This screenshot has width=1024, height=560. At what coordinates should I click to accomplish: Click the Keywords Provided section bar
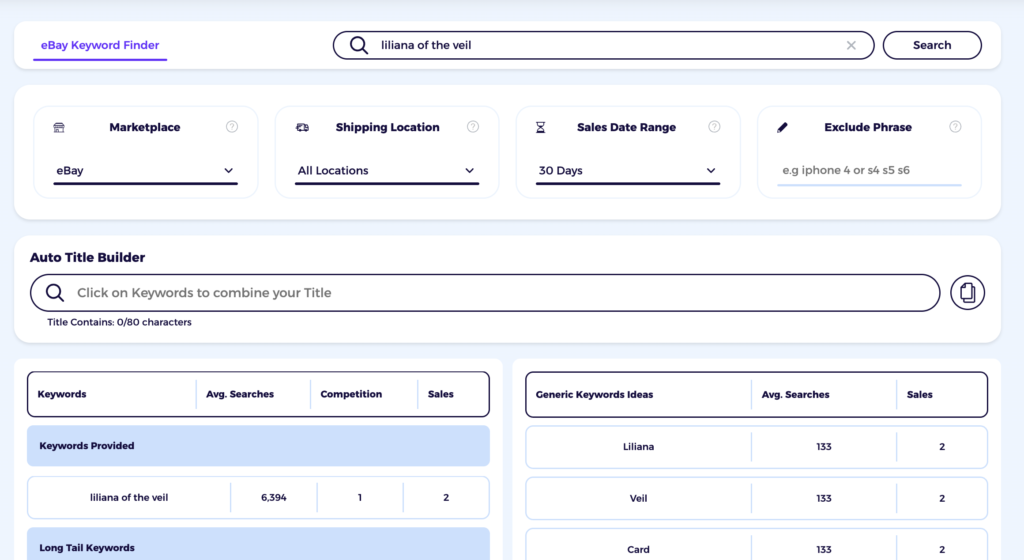coord(258,446)
